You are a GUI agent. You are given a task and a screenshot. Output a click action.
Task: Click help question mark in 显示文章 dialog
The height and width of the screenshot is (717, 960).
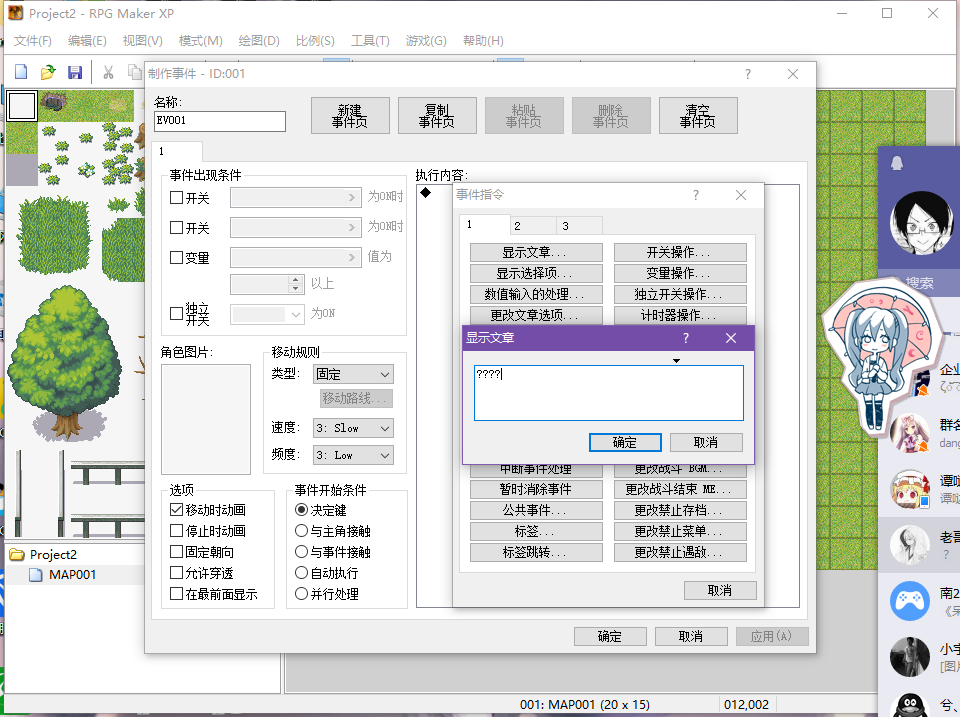pos(686,338)
